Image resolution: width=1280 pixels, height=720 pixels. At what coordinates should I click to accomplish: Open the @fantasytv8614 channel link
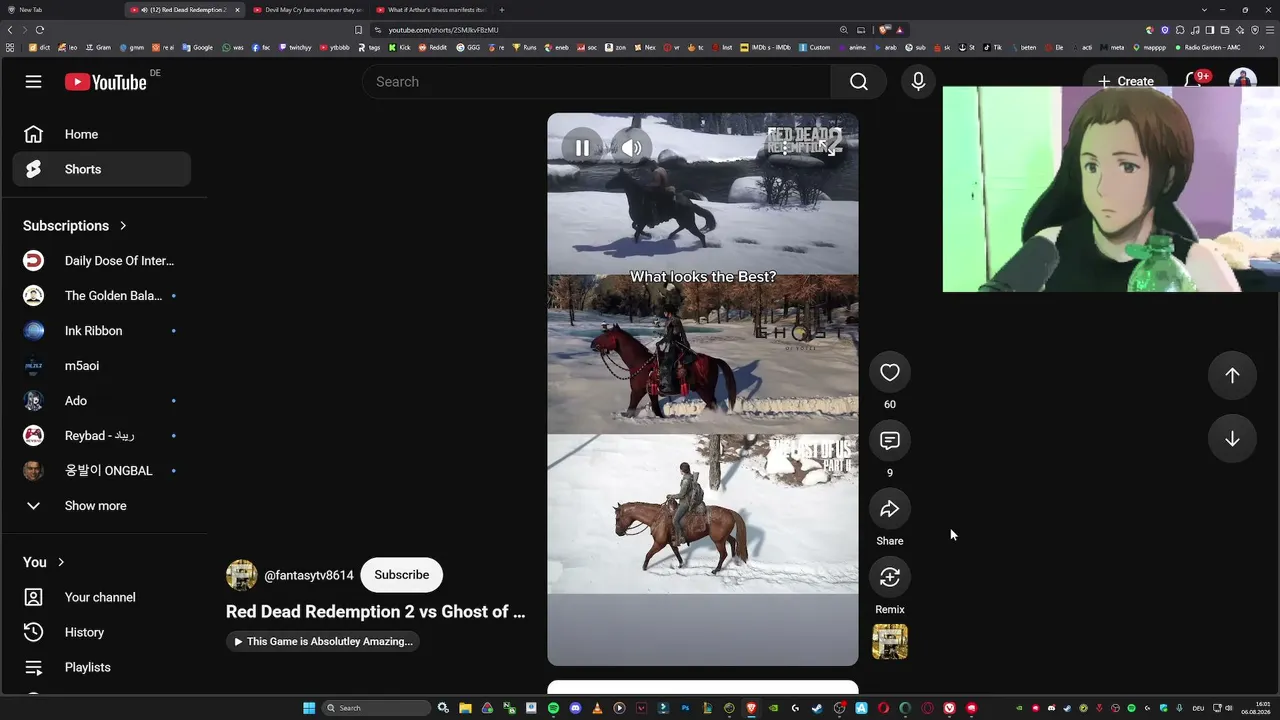pyautogui.click(x=309, y=576)
